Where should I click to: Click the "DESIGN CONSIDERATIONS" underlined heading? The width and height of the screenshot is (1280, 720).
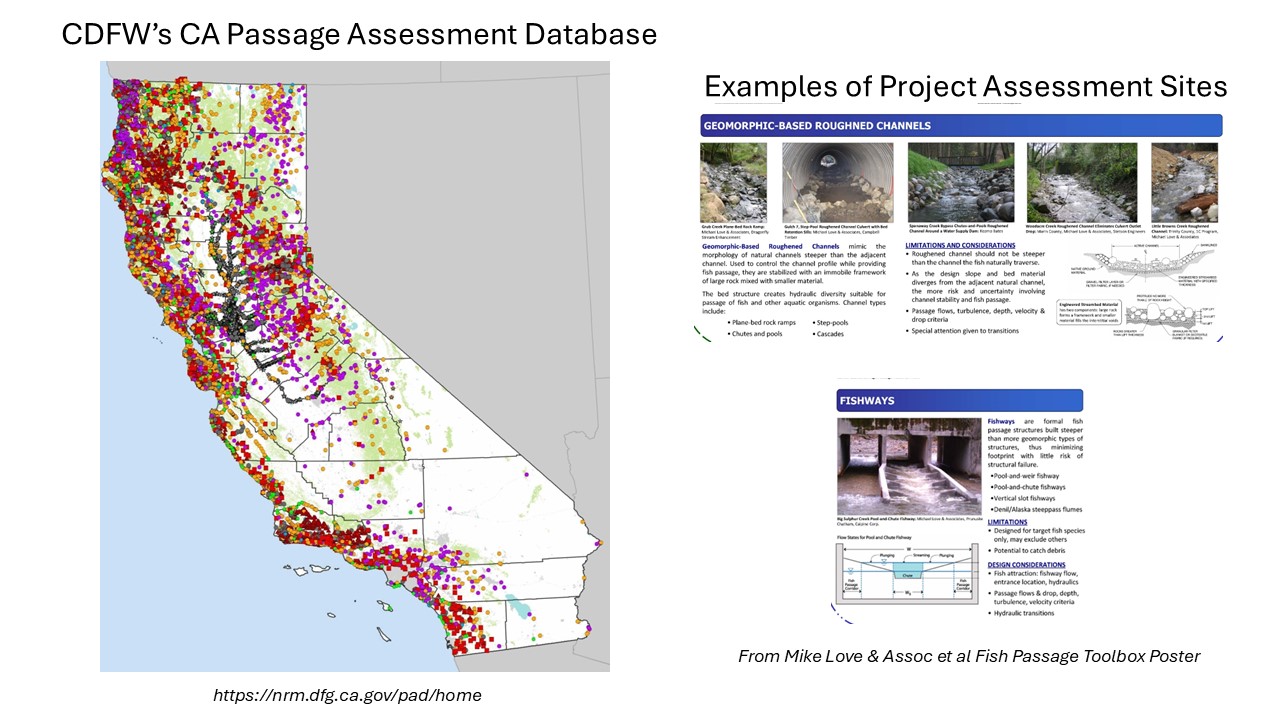tap(1026, 565)
